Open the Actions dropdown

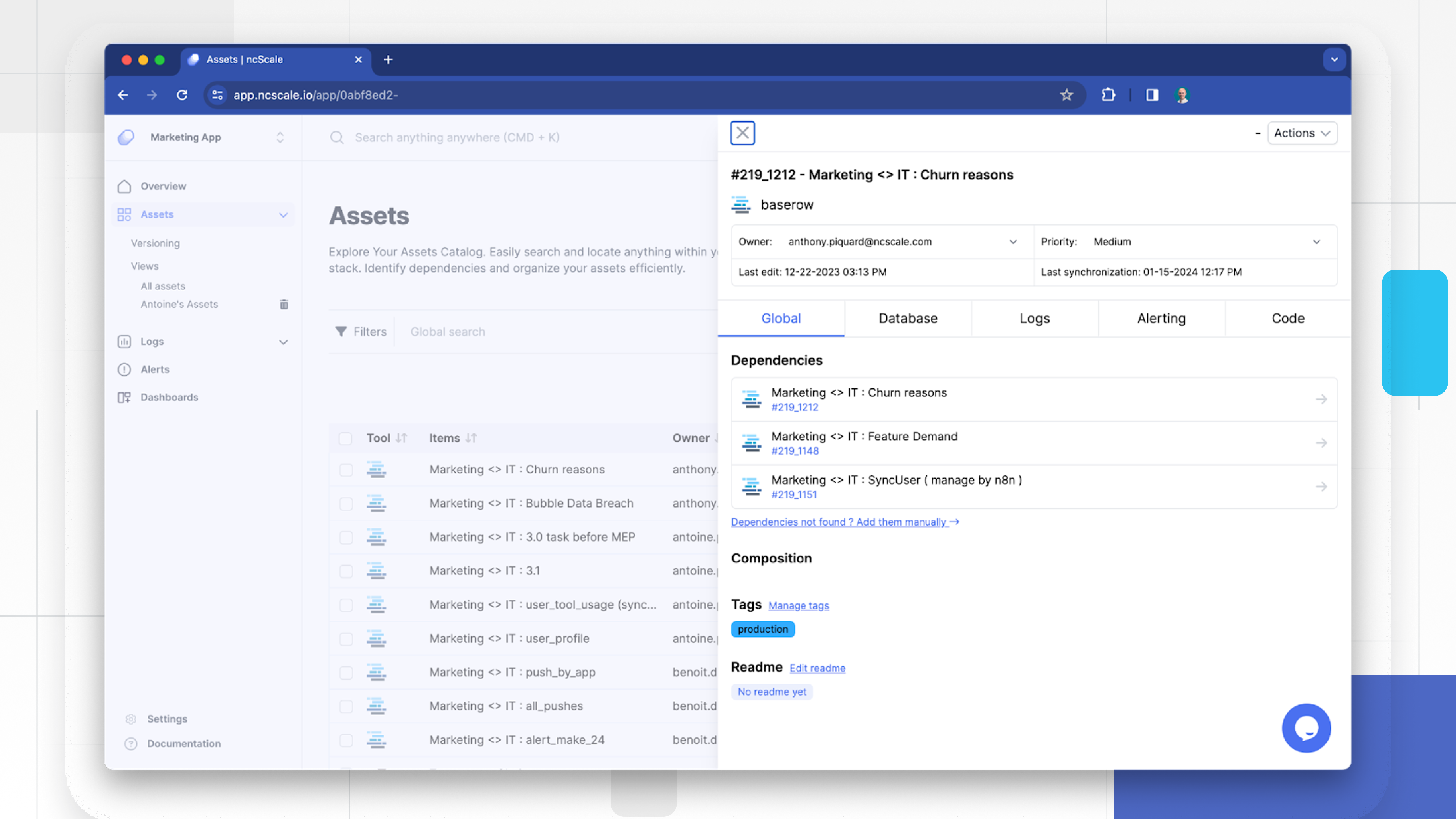point(1302,133)
